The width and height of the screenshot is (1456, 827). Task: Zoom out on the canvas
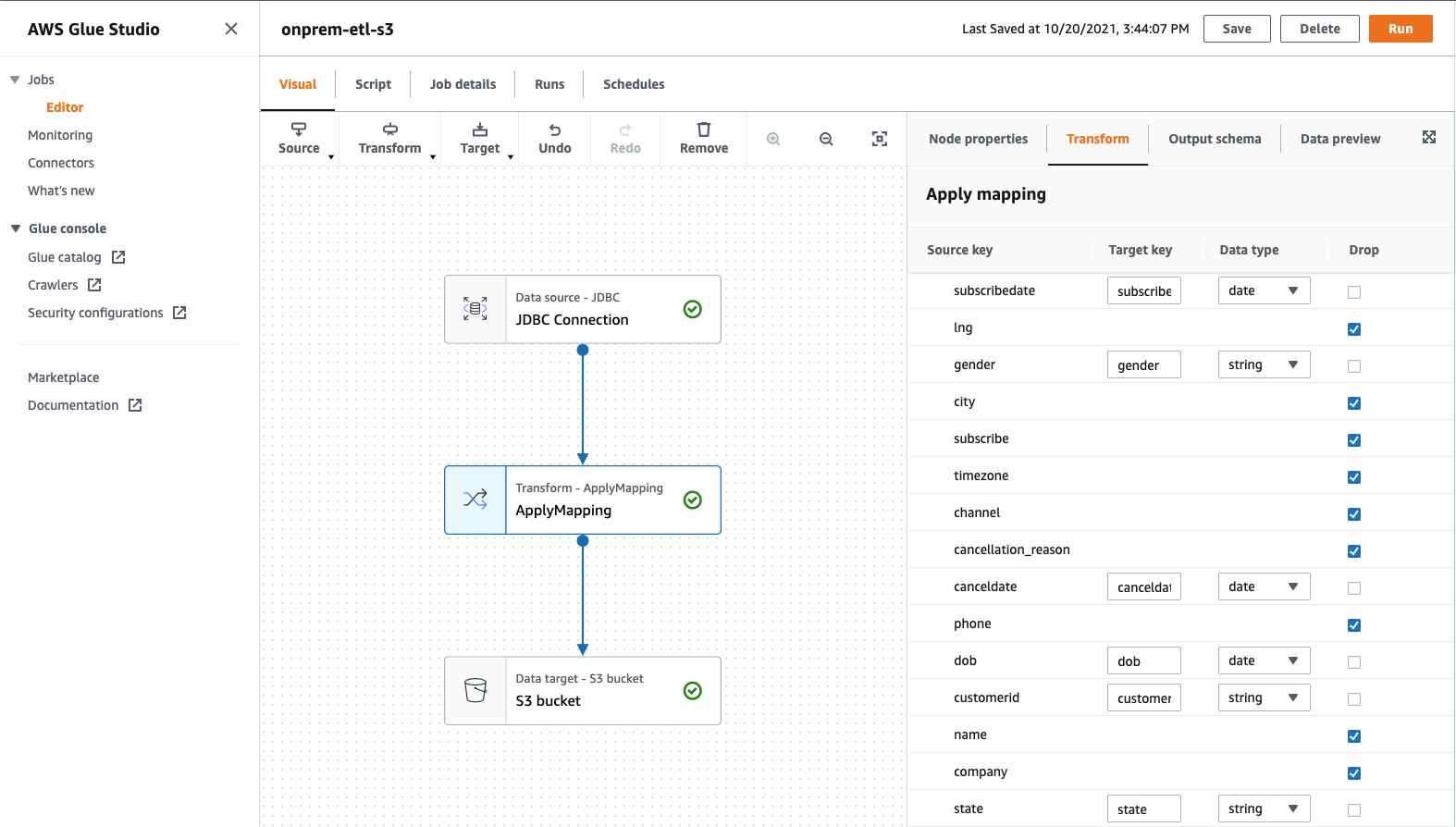[826, 139]
